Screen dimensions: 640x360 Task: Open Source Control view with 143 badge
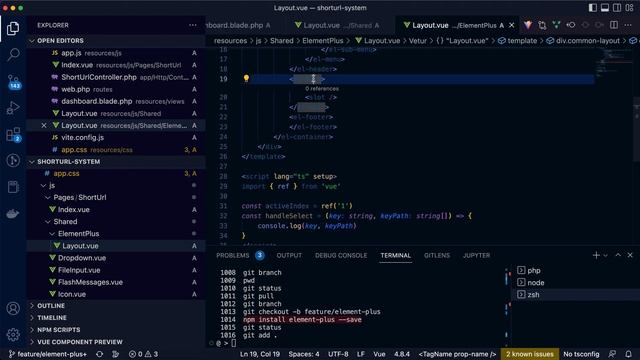point(13,81)
